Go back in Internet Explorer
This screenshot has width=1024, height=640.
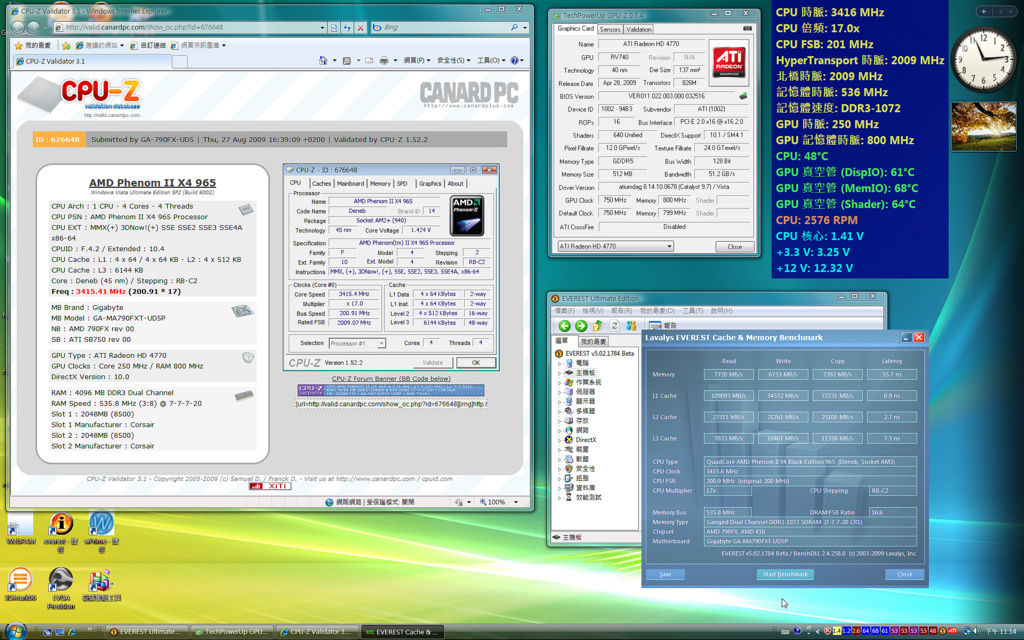coord(18,27)
